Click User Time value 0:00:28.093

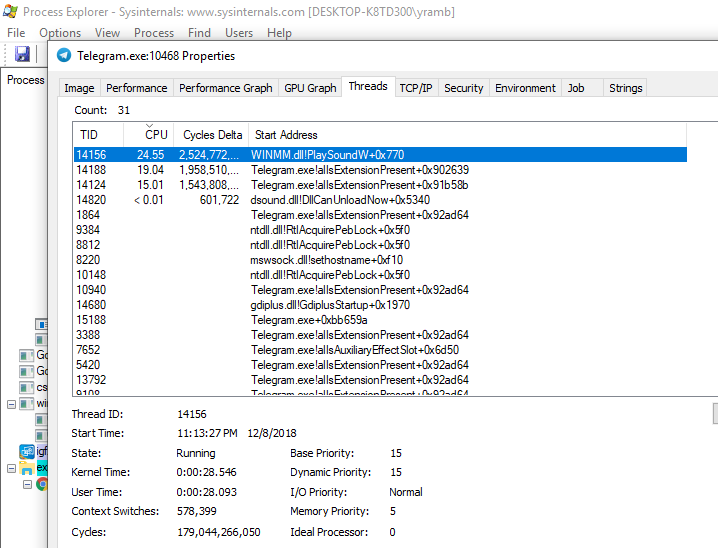click(x=207, y=492)
